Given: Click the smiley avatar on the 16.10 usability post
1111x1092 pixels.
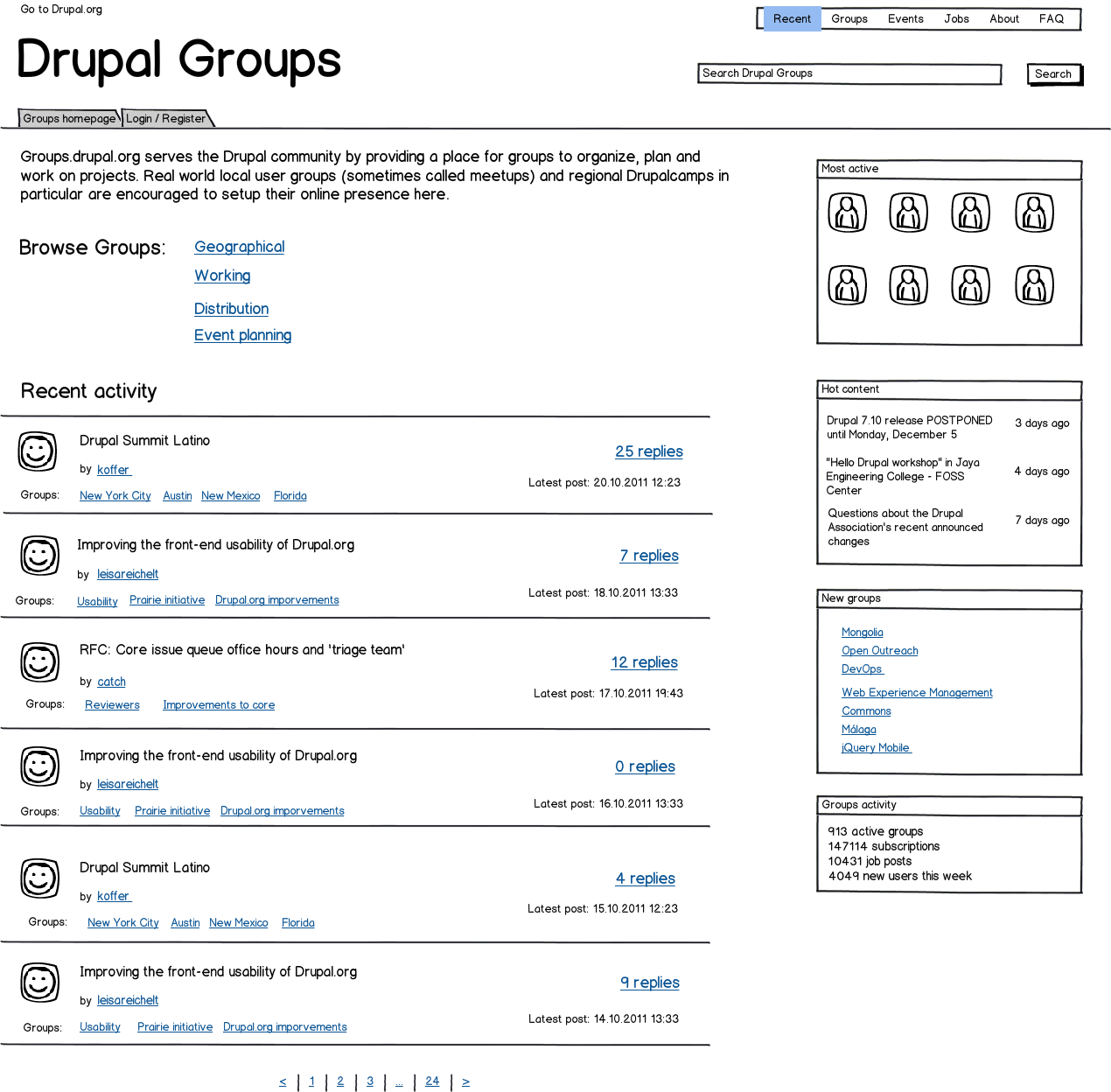Looking at the screenshot, I should [39, 766].
